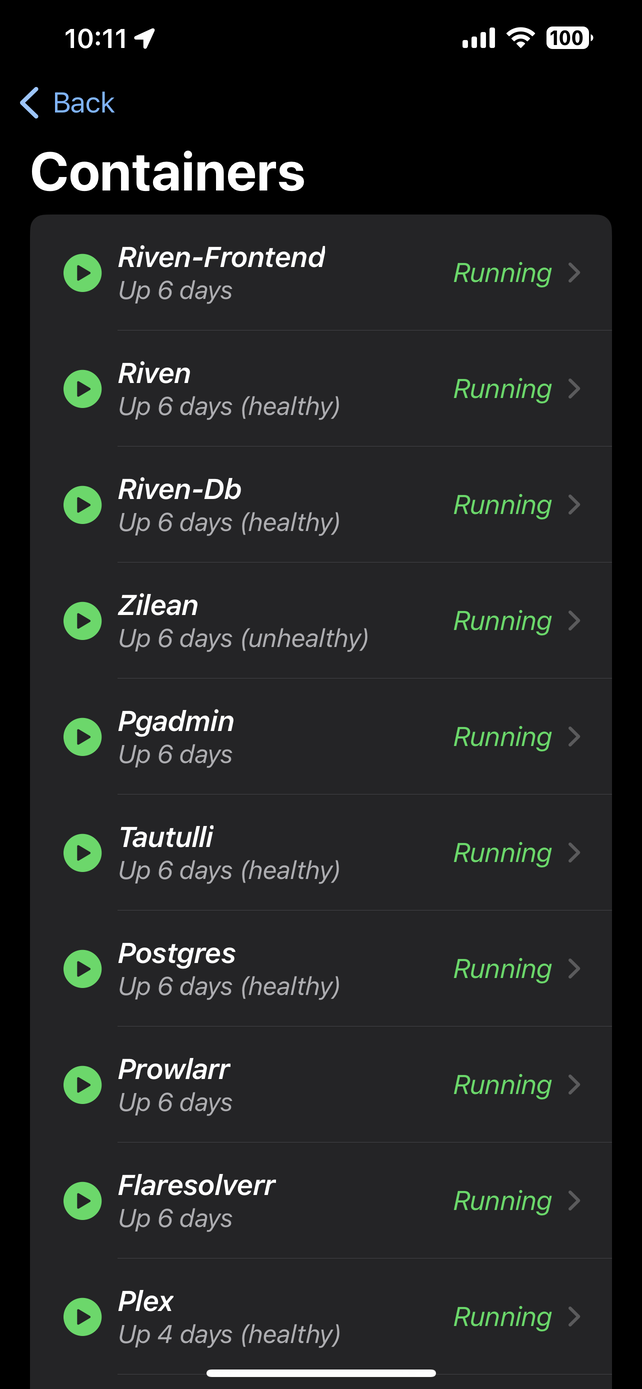This screenshot has height=1389, width=642.
Task: Click the Running status label for Postgres
Action: (502, 968)
